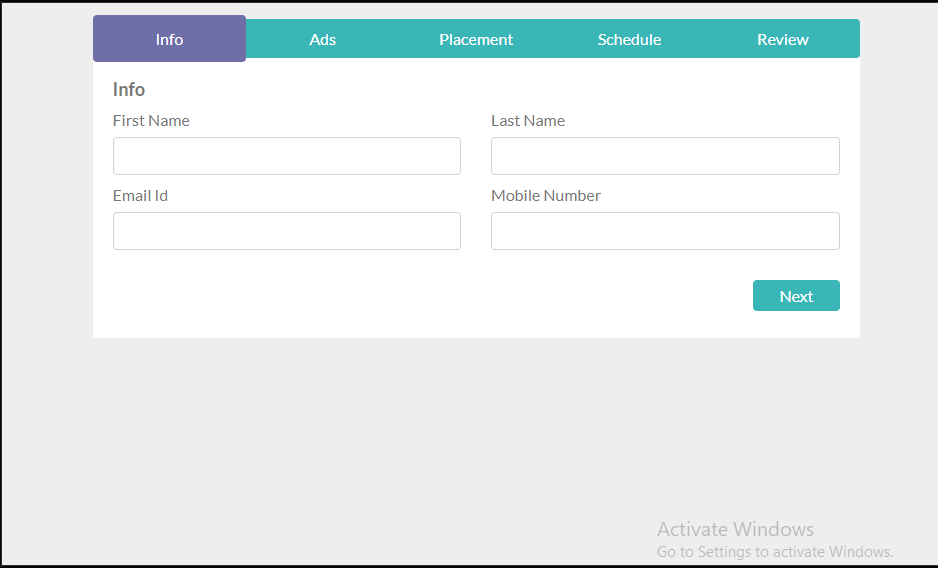Click the First Name label text
Viewport: 938px width, 568px height.
pos(151,121)
